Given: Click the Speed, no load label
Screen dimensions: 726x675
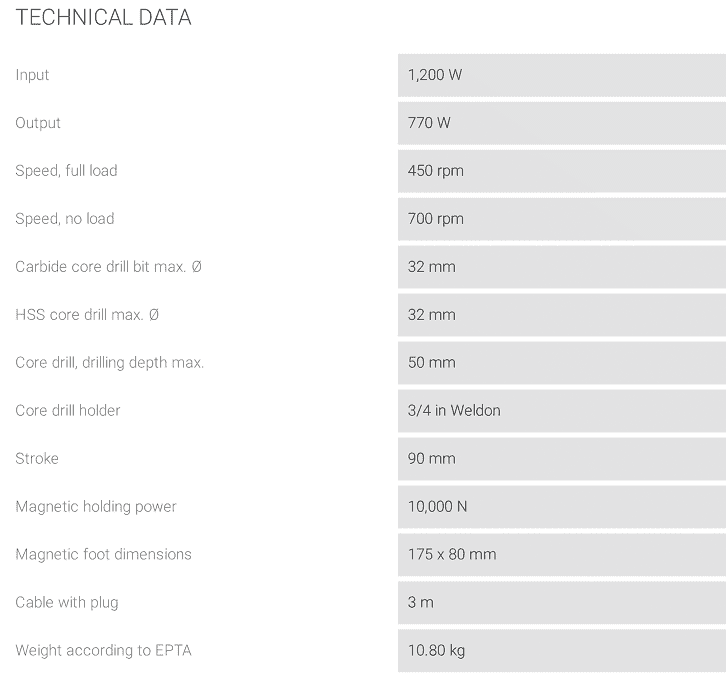Looking at the screenshot, I should (65, 219).
